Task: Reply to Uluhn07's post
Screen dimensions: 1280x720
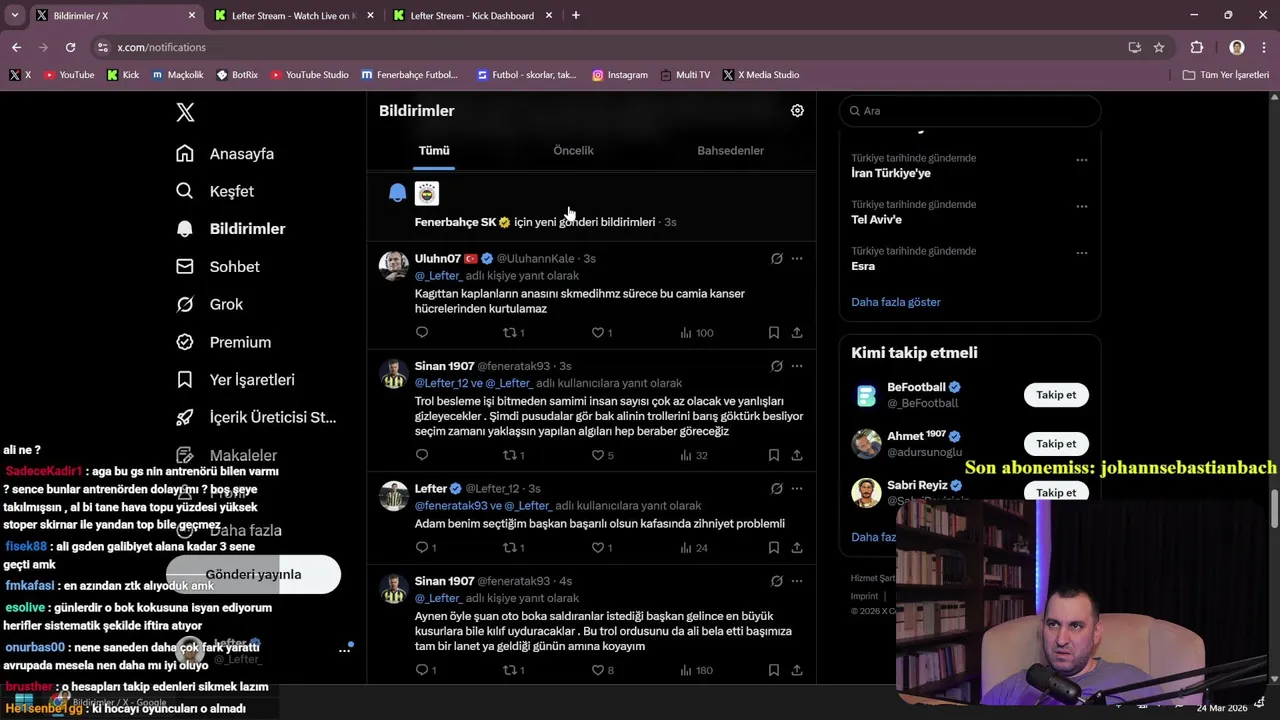Action: (x=422, y=332)
